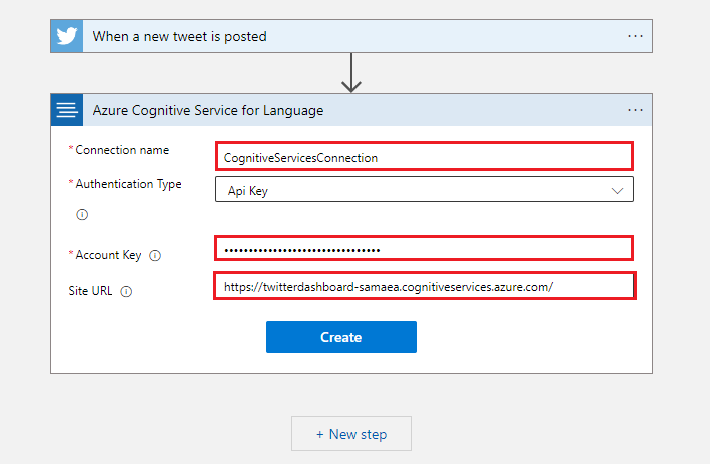Click the Create button
This screenshot has height=464, width=710.
coord(341,337)
